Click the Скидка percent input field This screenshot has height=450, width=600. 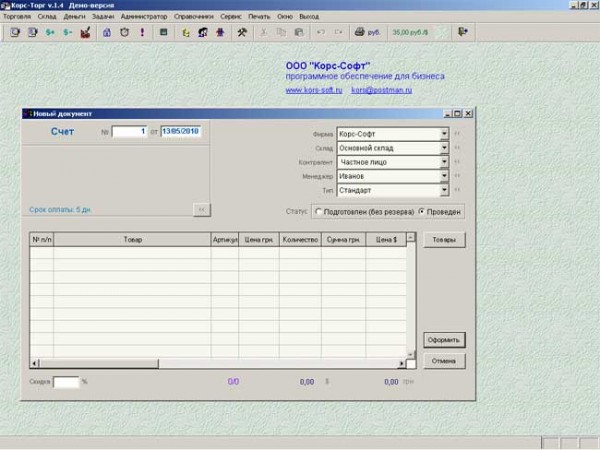[65, 381]
